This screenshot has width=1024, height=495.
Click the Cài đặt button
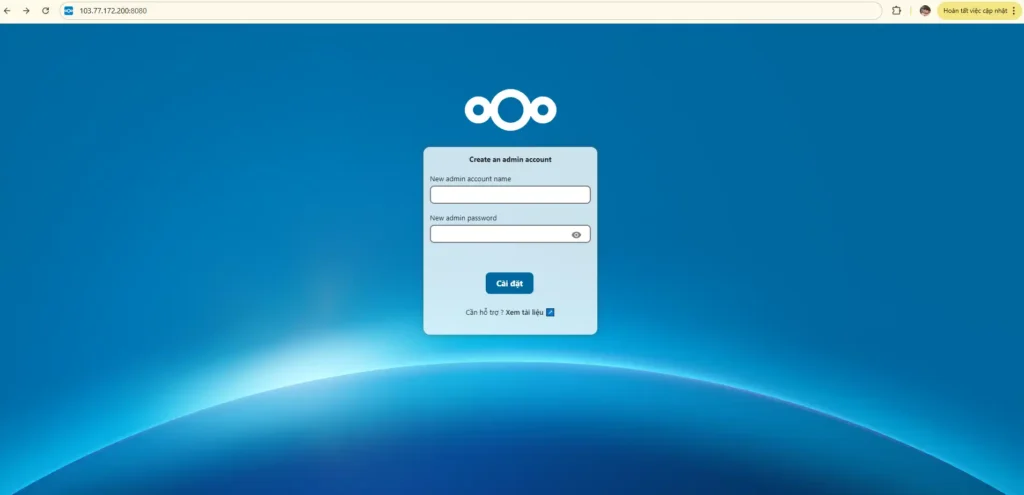(509, 283)
